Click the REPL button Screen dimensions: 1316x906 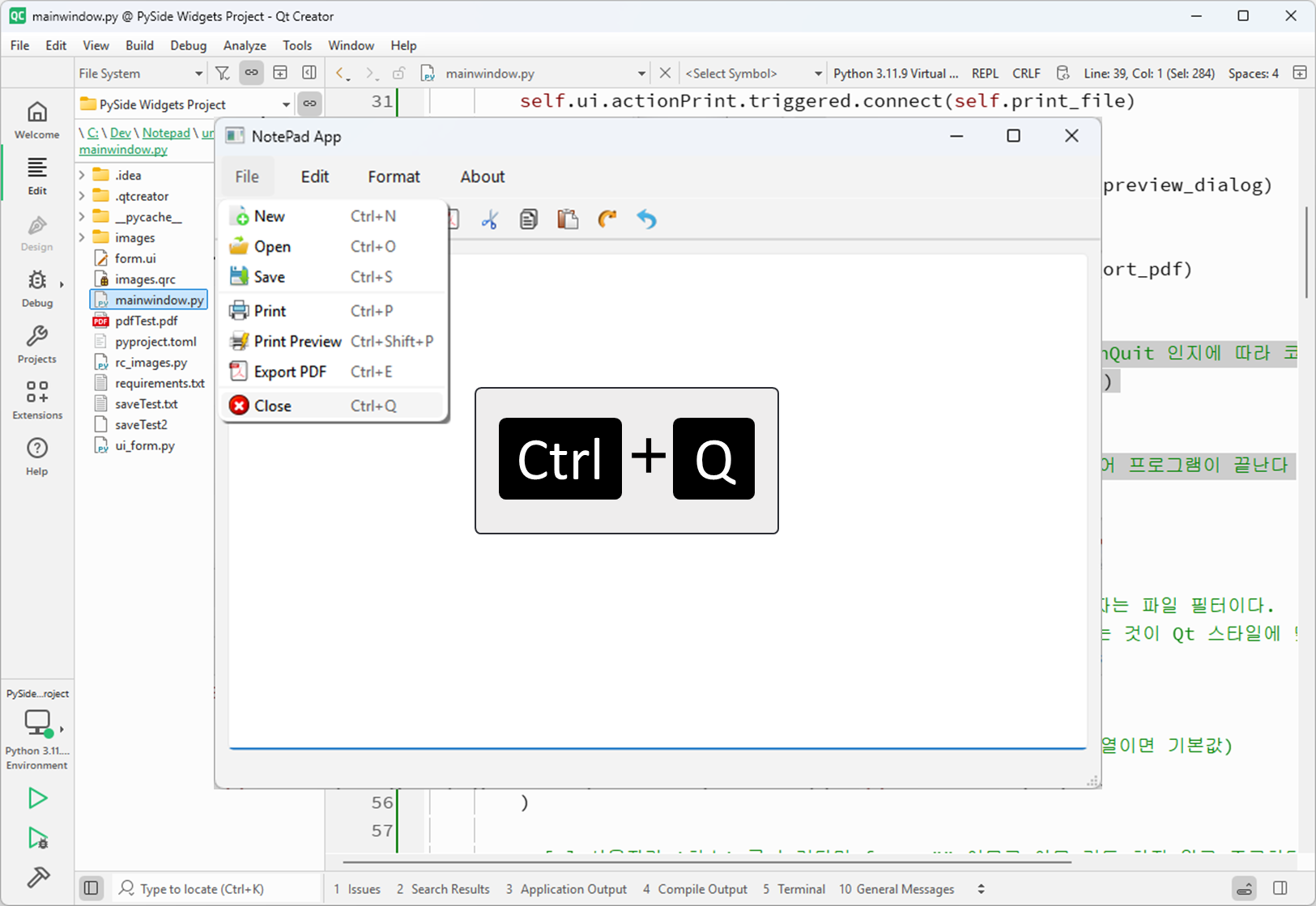pyautogui.click(x=985, y=73)
